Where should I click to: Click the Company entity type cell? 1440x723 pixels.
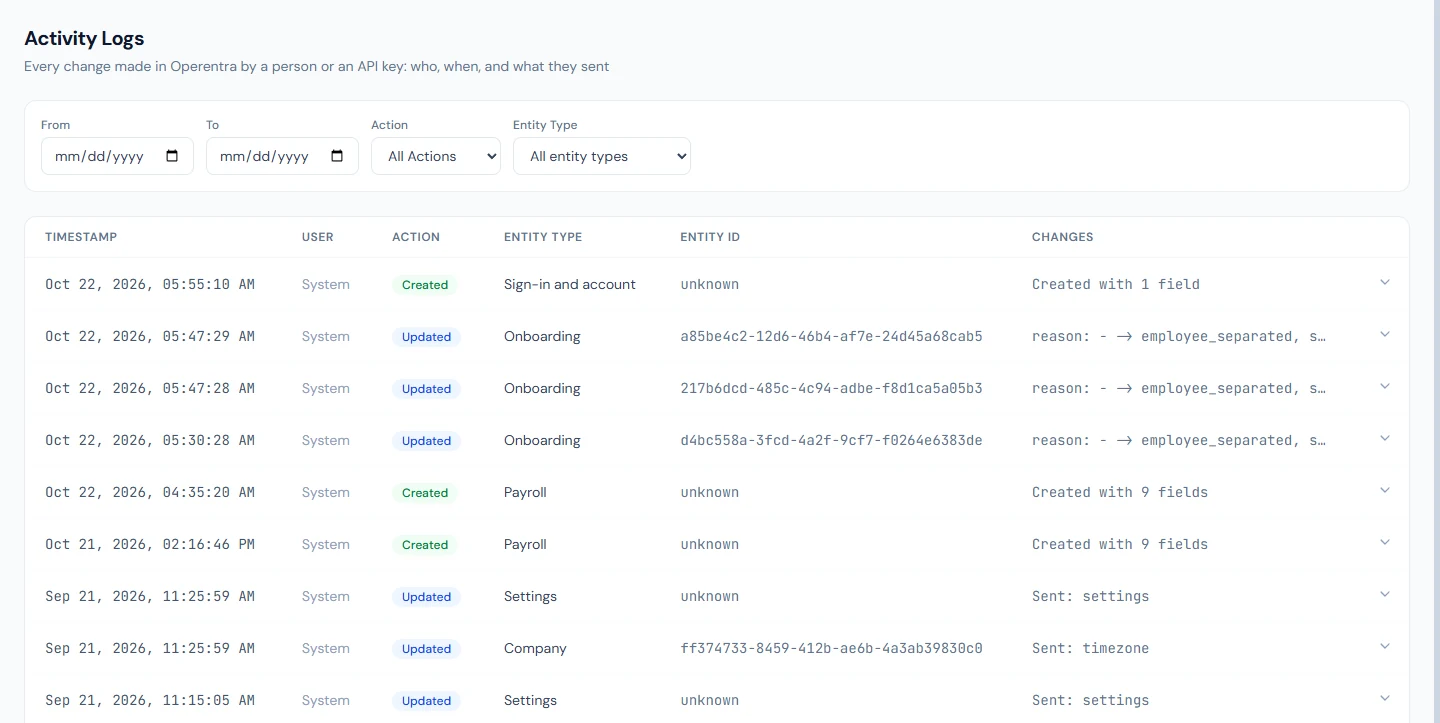point(535,648)
